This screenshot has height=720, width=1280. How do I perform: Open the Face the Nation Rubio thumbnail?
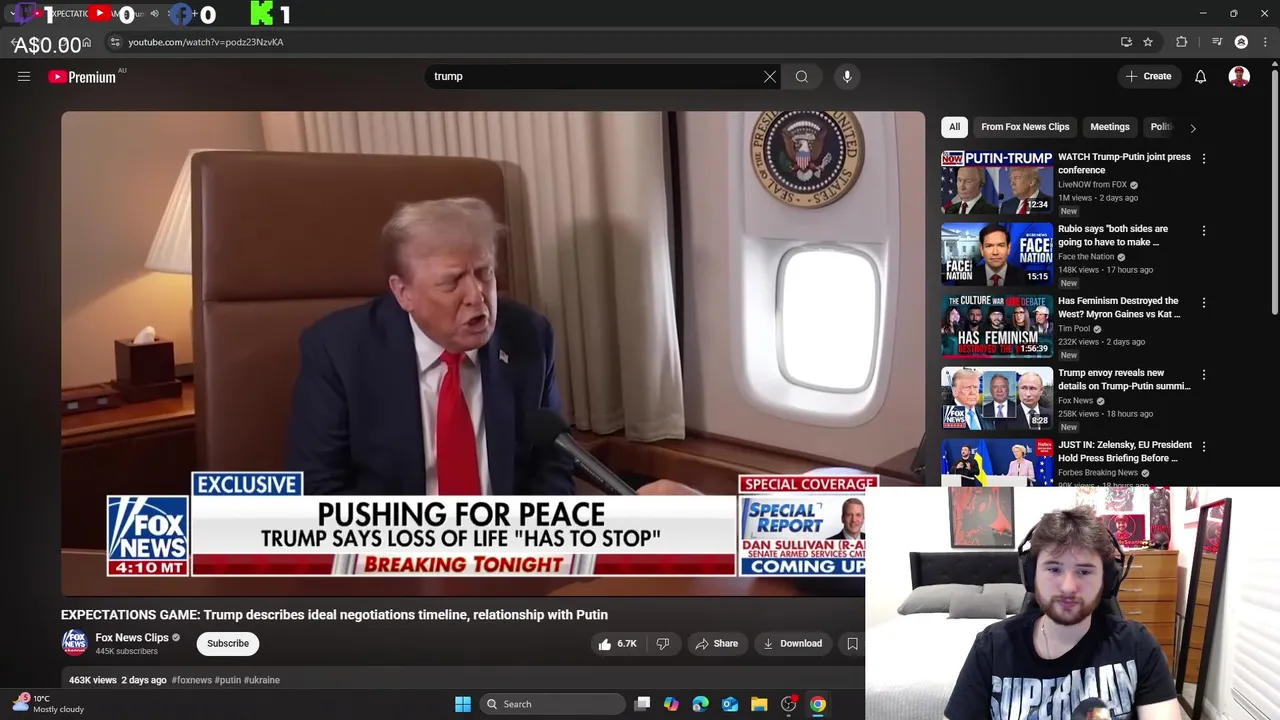coord(997,254)
